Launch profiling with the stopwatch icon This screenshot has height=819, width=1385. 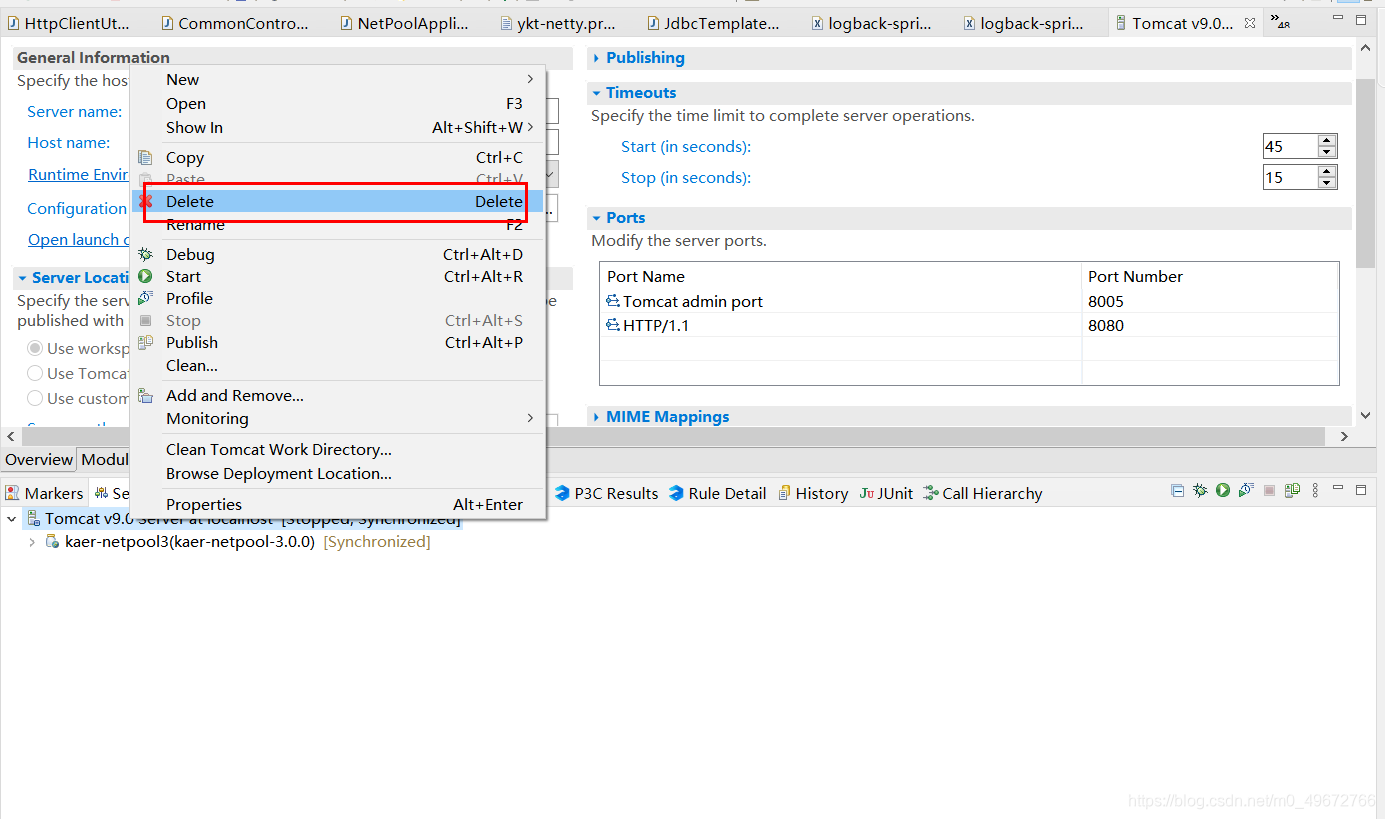(x=1245, y=490)
